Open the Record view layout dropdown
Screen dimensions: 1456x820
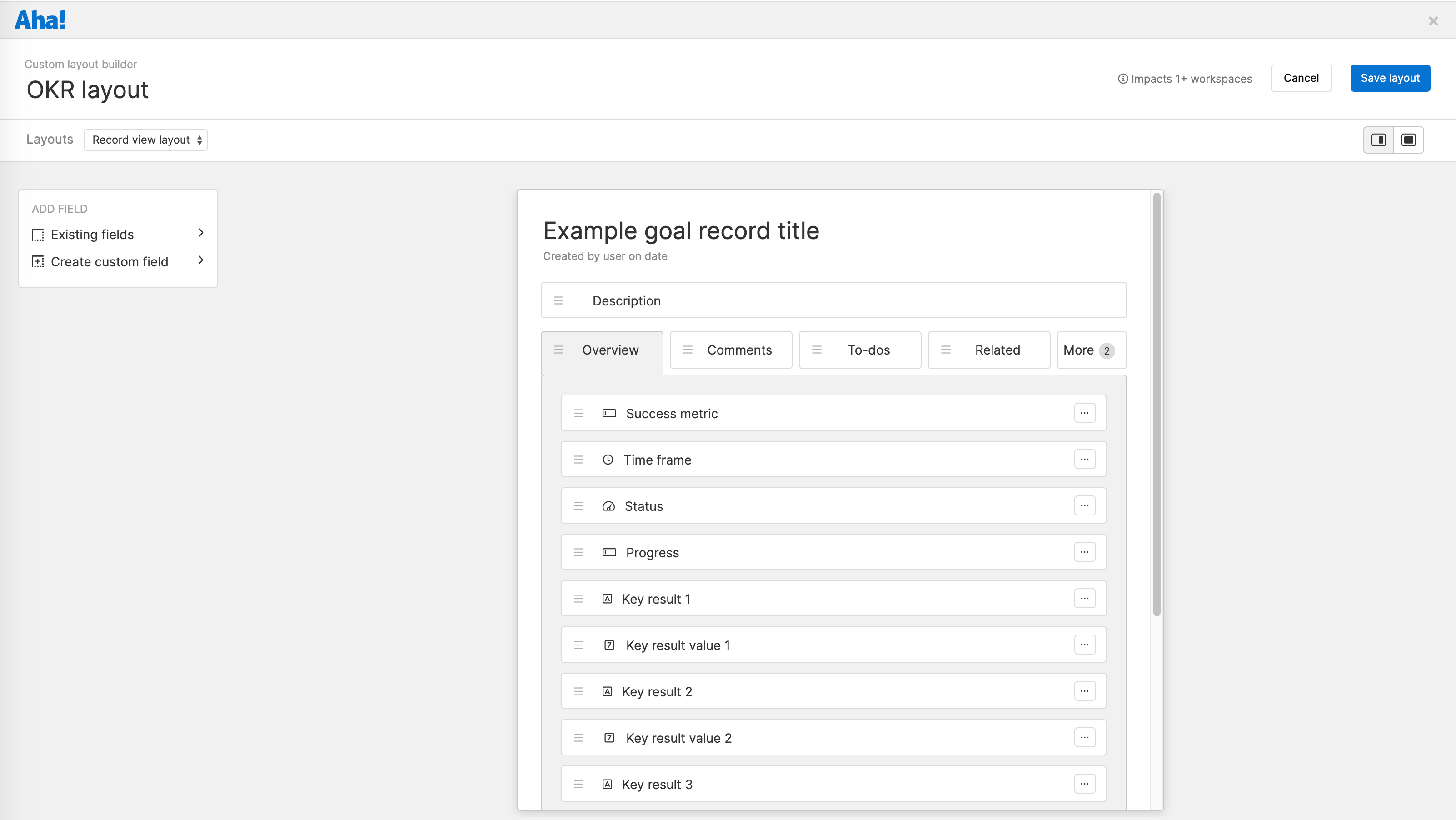tap(145, 140)
